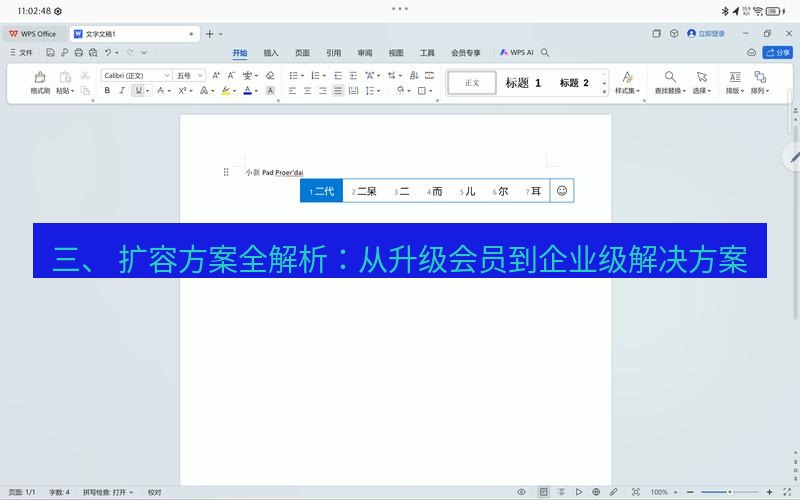
Task: Increase font size with A+ icon
Action: (216, 76)
